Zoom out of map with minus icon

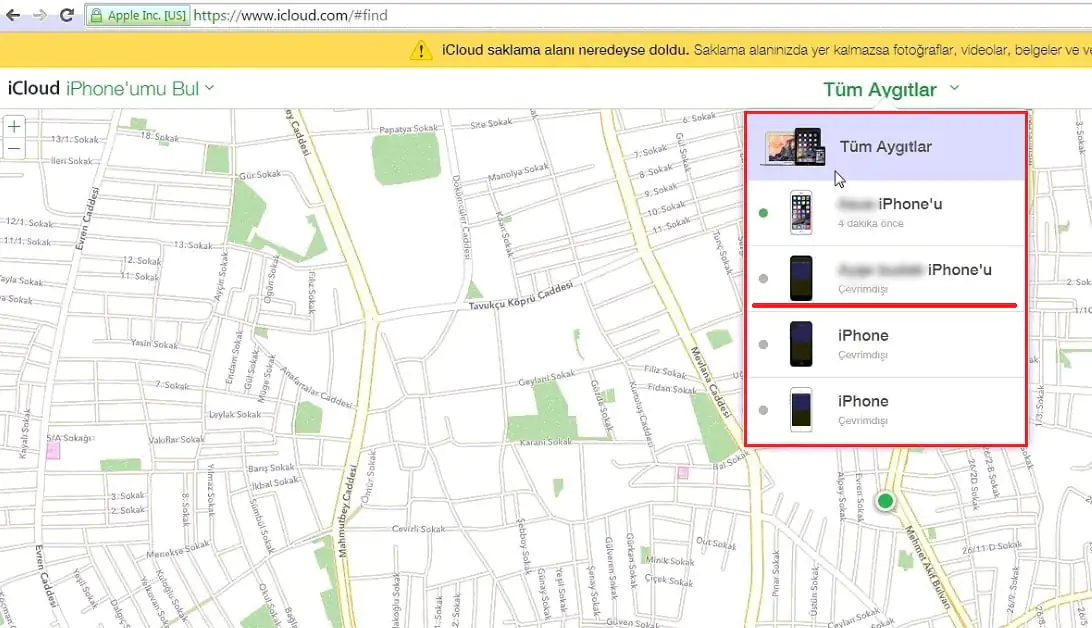pos(14,146)
